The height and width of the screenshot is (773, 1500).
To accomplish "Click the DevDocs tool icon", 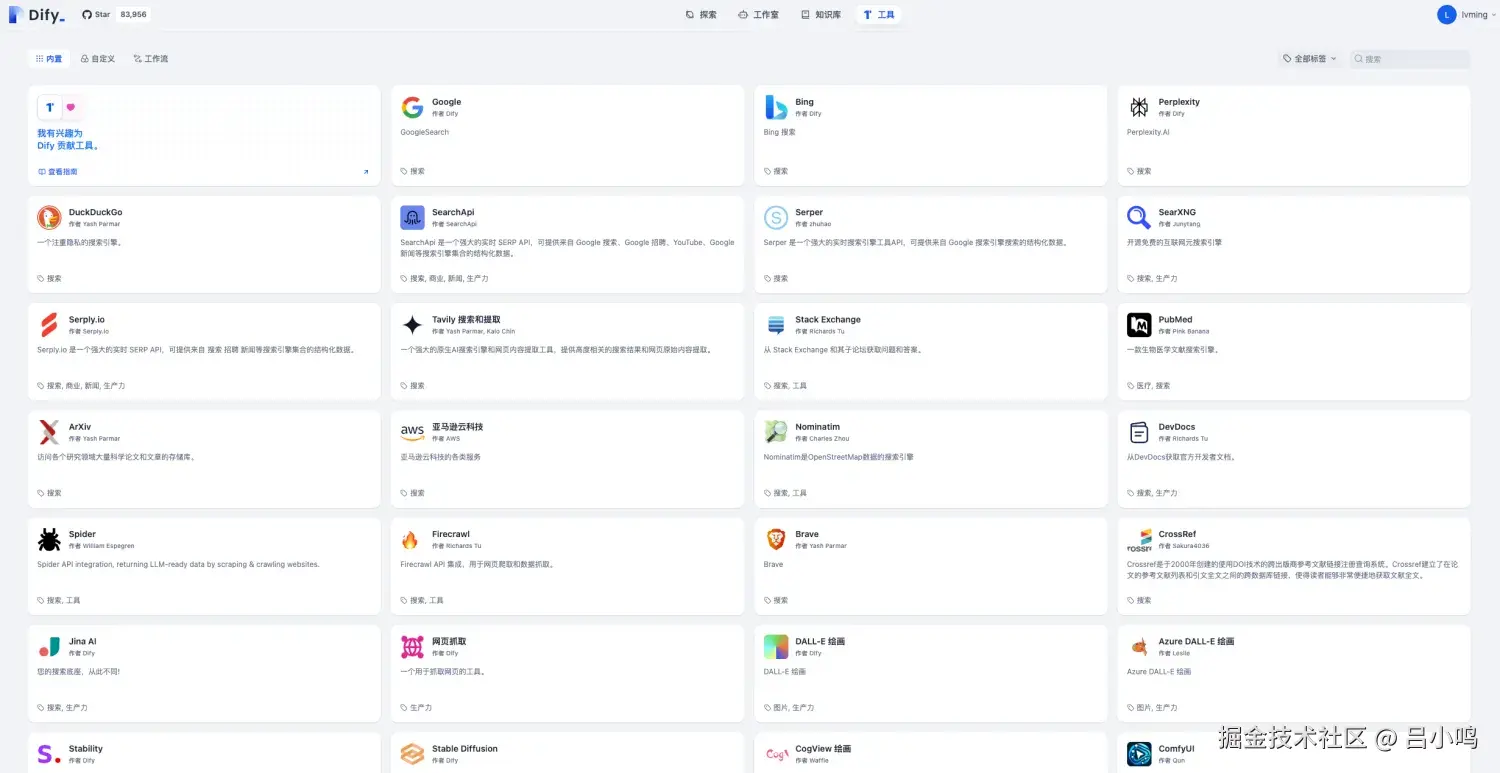I will (1139, 432).
